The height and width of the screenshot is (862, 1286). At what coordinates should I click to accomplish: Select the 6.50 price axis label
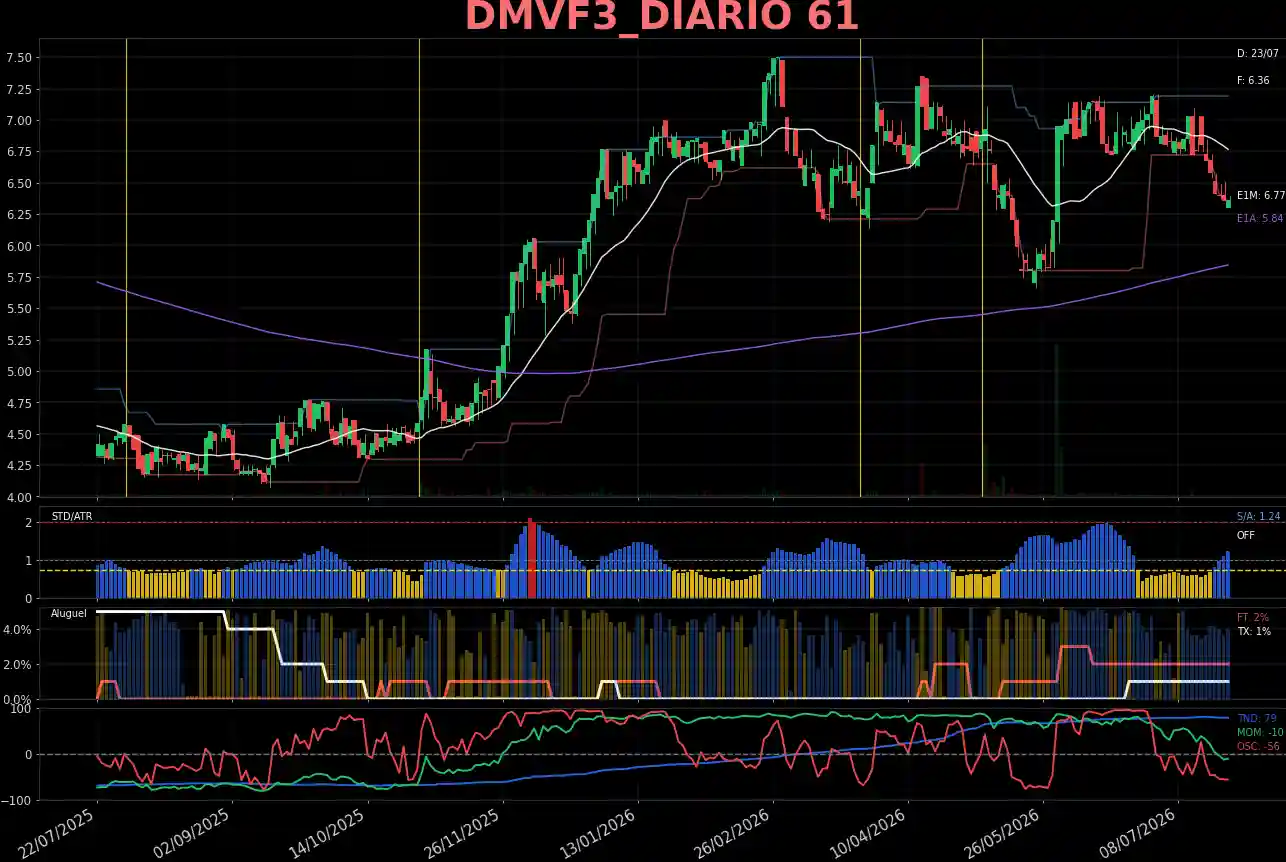click(x=20, y=184)
